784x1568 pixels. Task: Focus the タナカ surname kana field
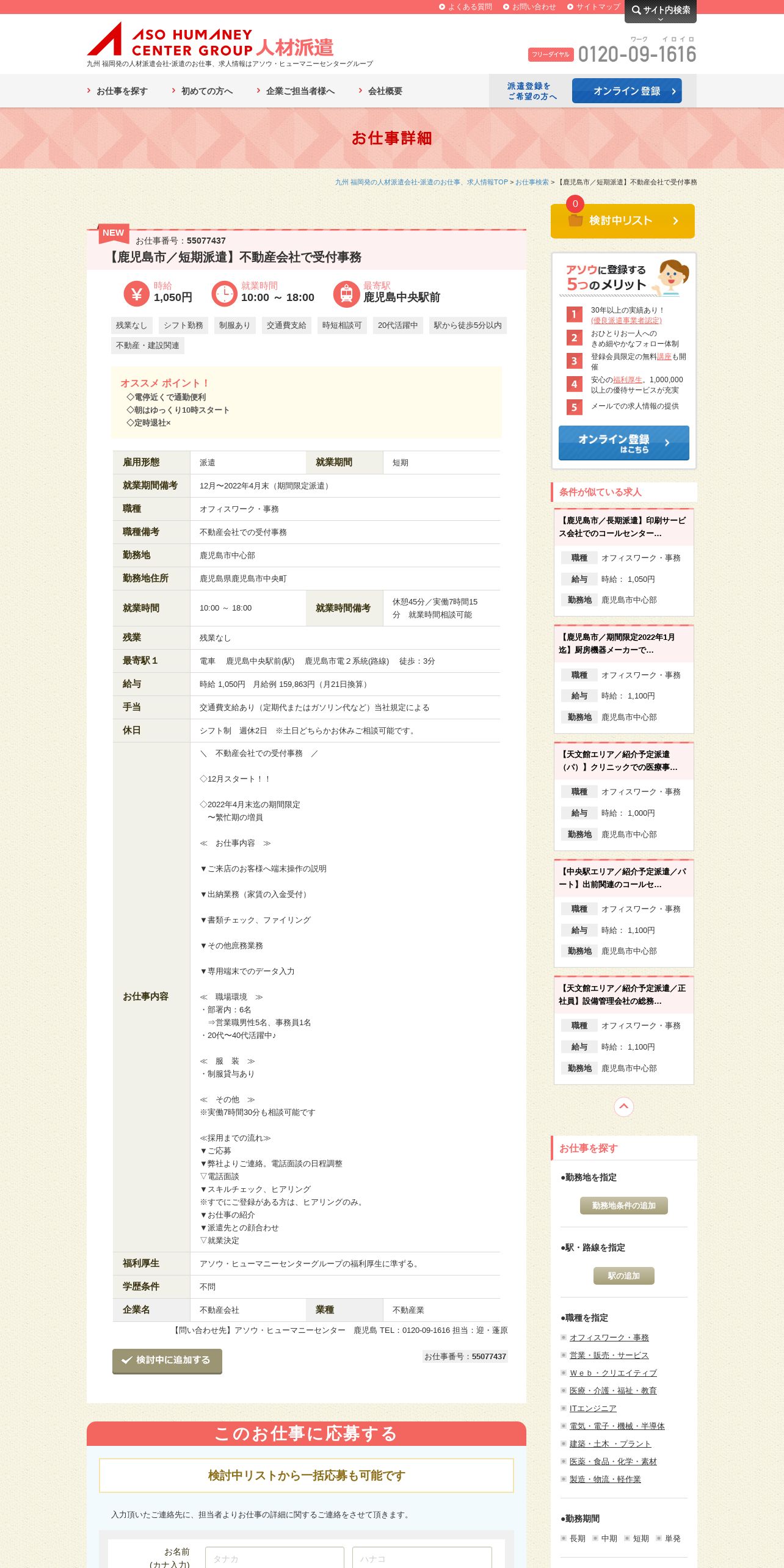point(275,1558)
